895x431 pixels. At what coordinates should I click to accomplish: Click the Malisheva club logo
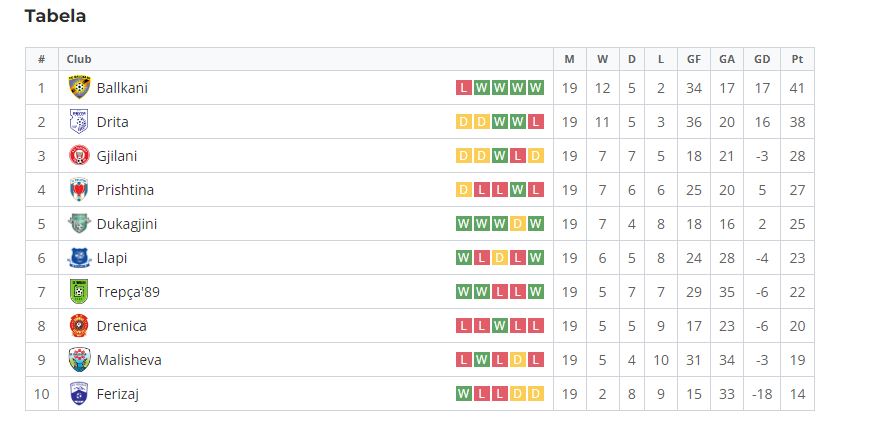click(79, 360)
